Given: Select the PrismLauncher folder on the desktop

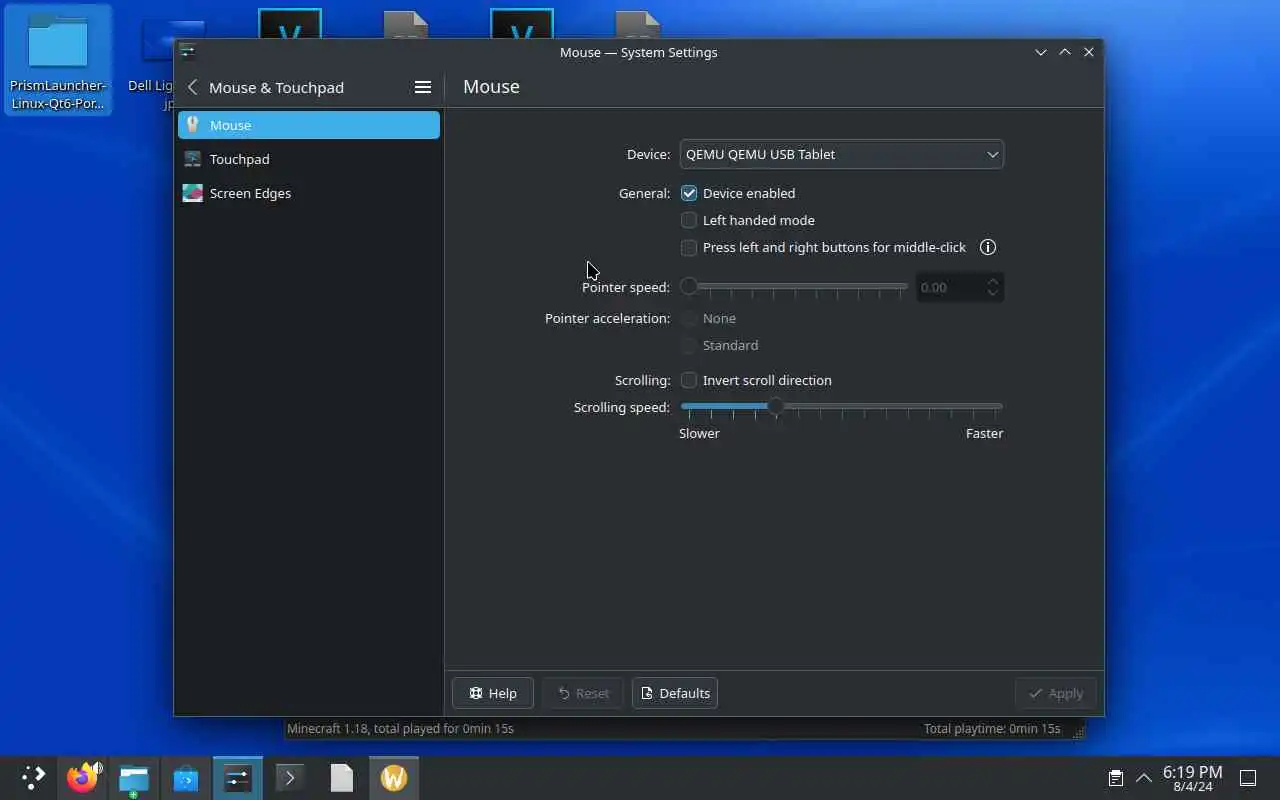Looking at the screenshot, I should coord(58,60).
